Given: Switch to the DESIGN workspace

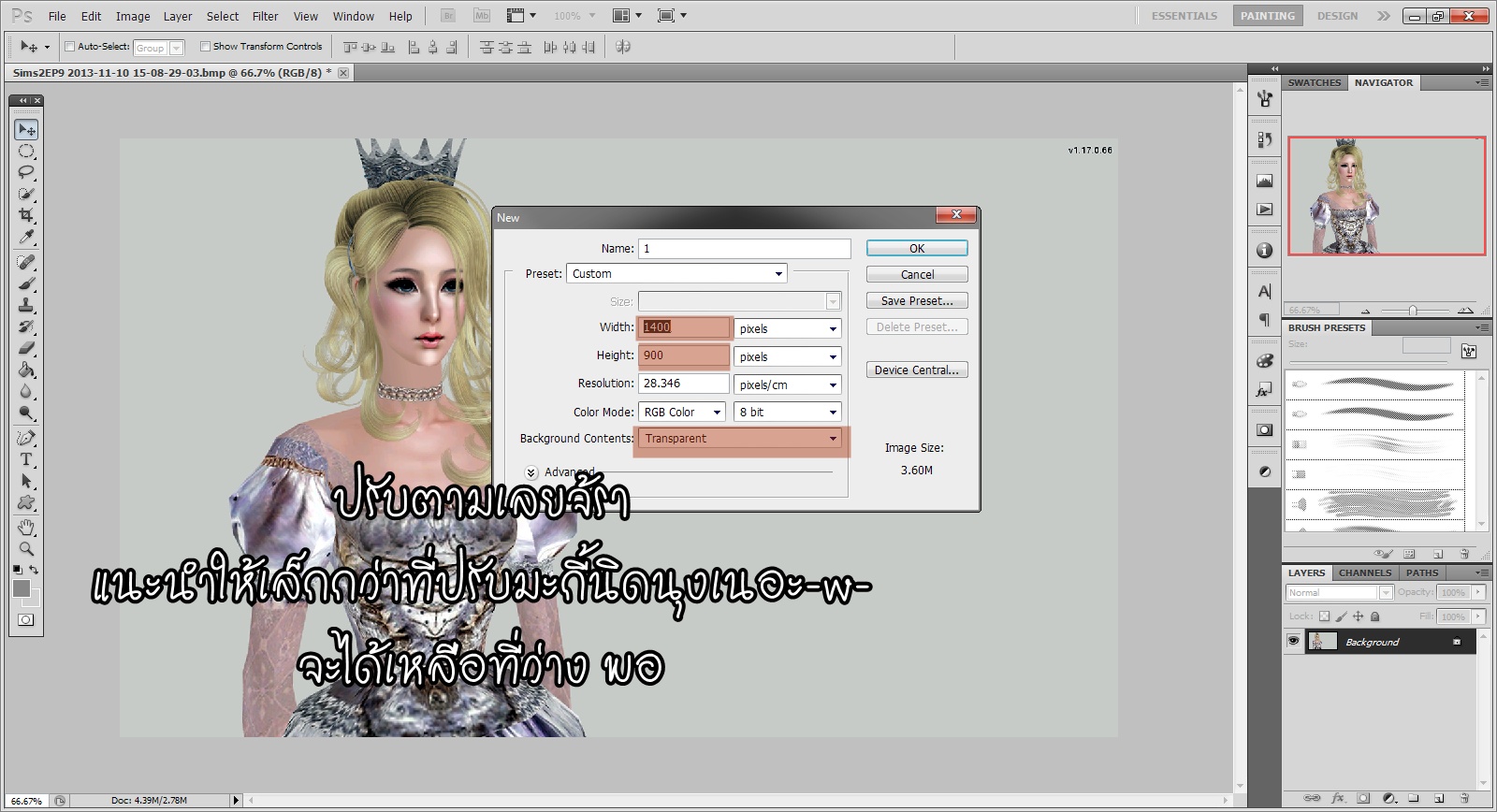Looking at the screenshot, I should click(x=1337, y=16).
